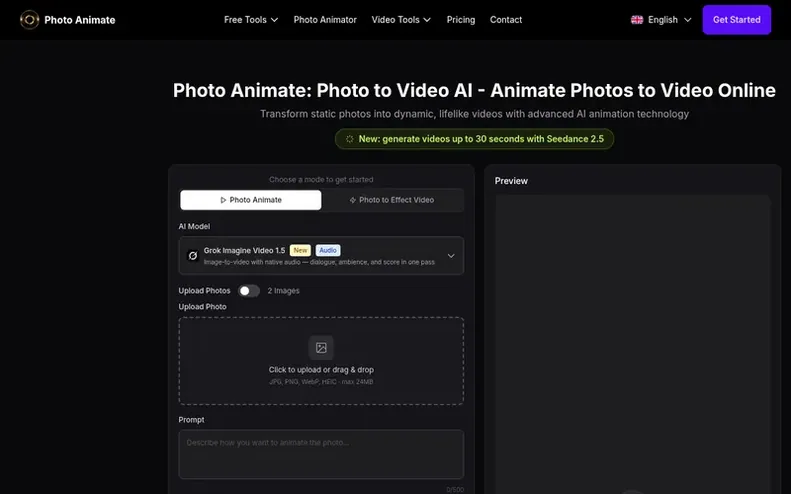Switch to Photo to Effect Video tab
The image size is (791, 494).
click(x=392, y=200)
